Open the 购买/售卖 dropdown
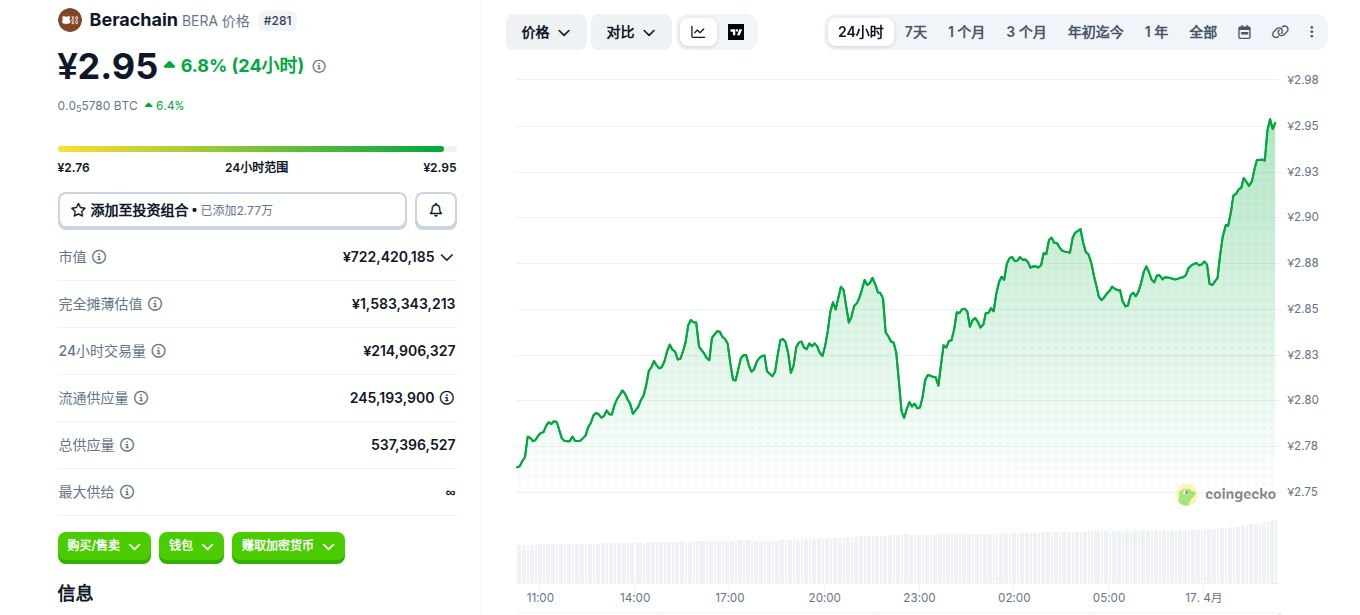The image size is (1360, 615). (104, 546)
